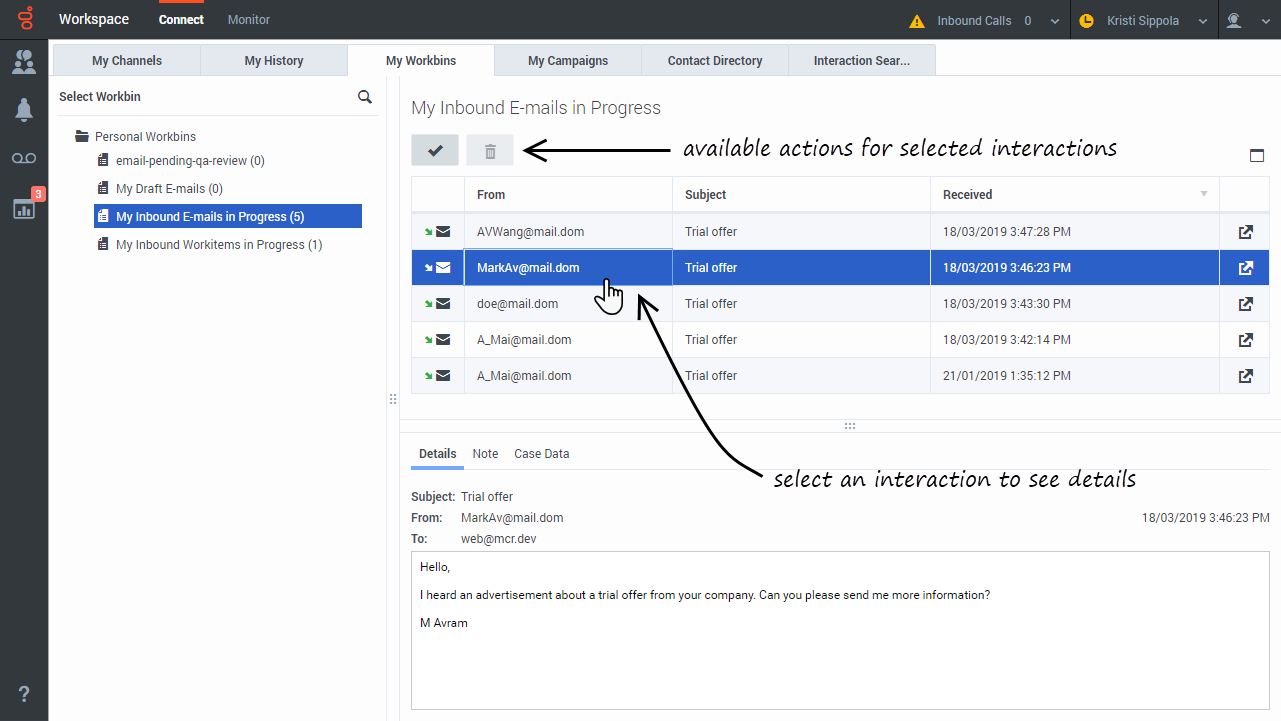Select My Draft E-mails workbin
Screen dimensions: 1281x721
click(x=169, y=189)
